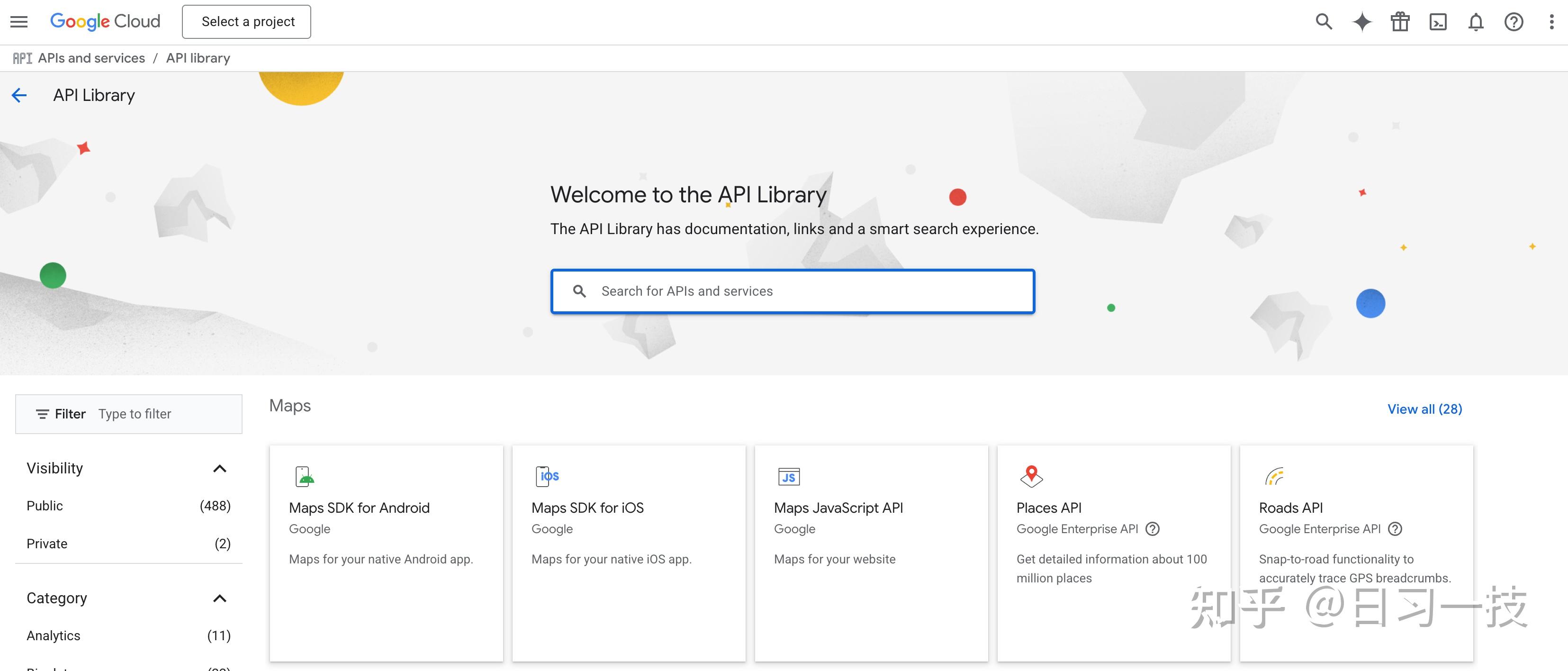Image resolution: width=1568 pixels, height=671 pixels.
Task: Activate Cloud Shell terminal icon
Action: 1438,23
